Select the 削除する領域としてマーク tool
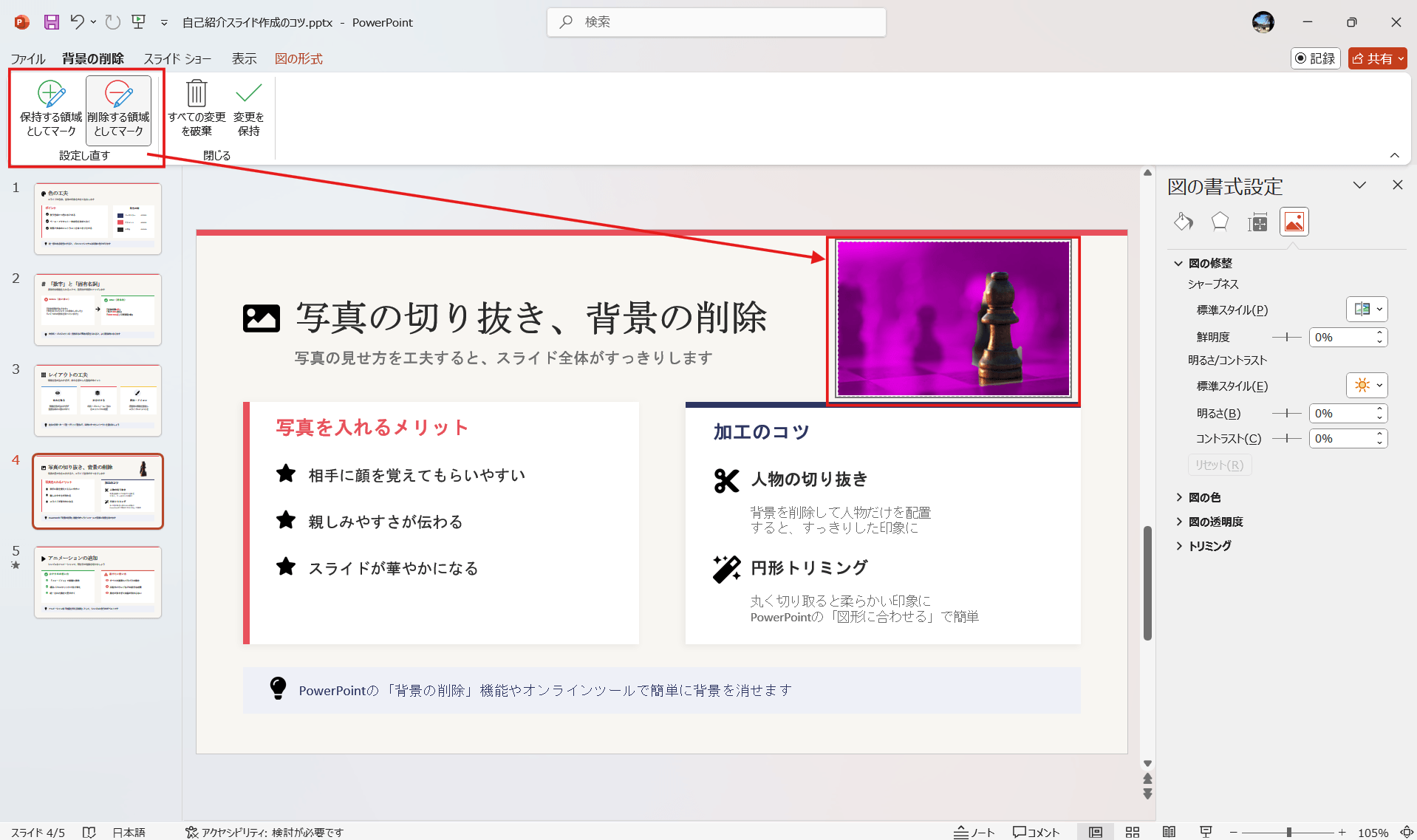This screenshot has height=840, width=1417. (117, 108)
